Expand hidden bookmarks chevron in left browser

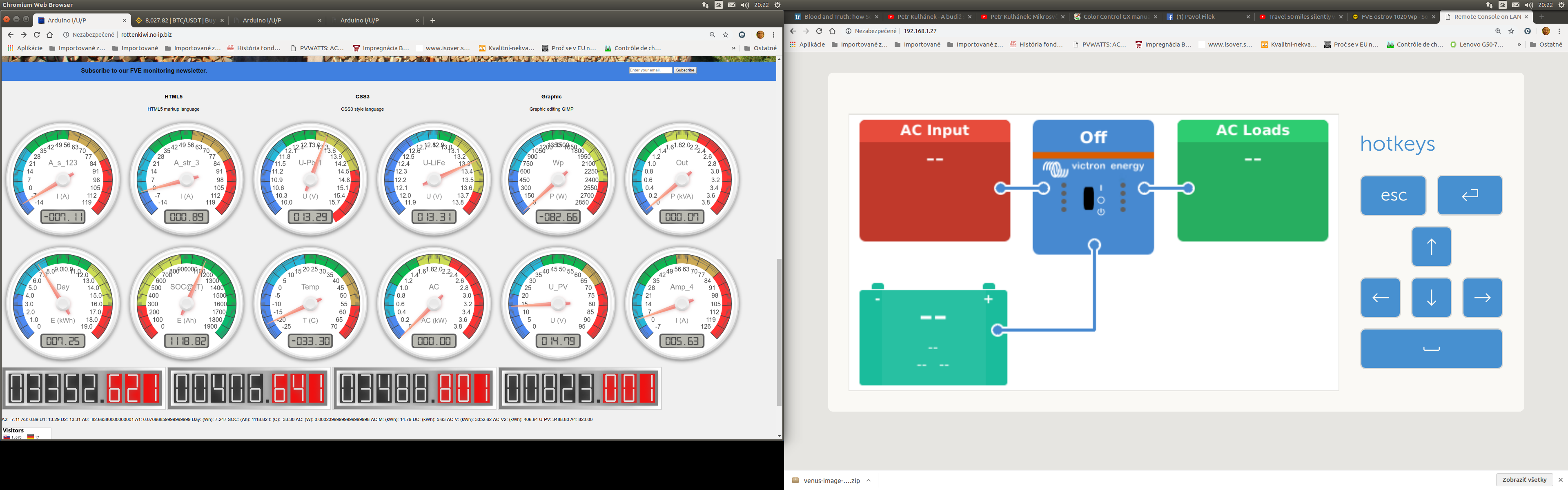point(733,48)
